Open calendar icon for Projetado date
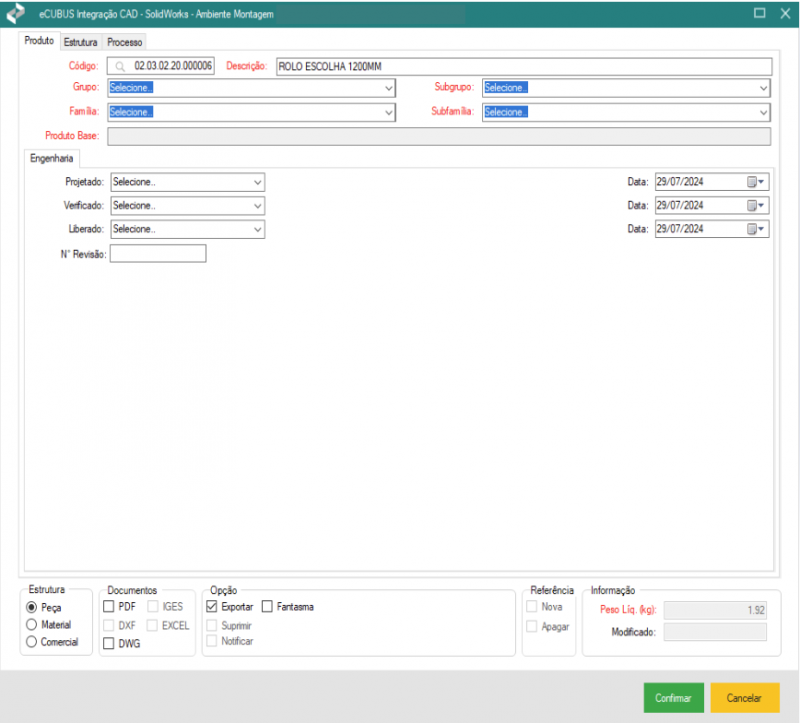This screenshot has height=723, width=800. pyautogui.click(x=756, y=182)
